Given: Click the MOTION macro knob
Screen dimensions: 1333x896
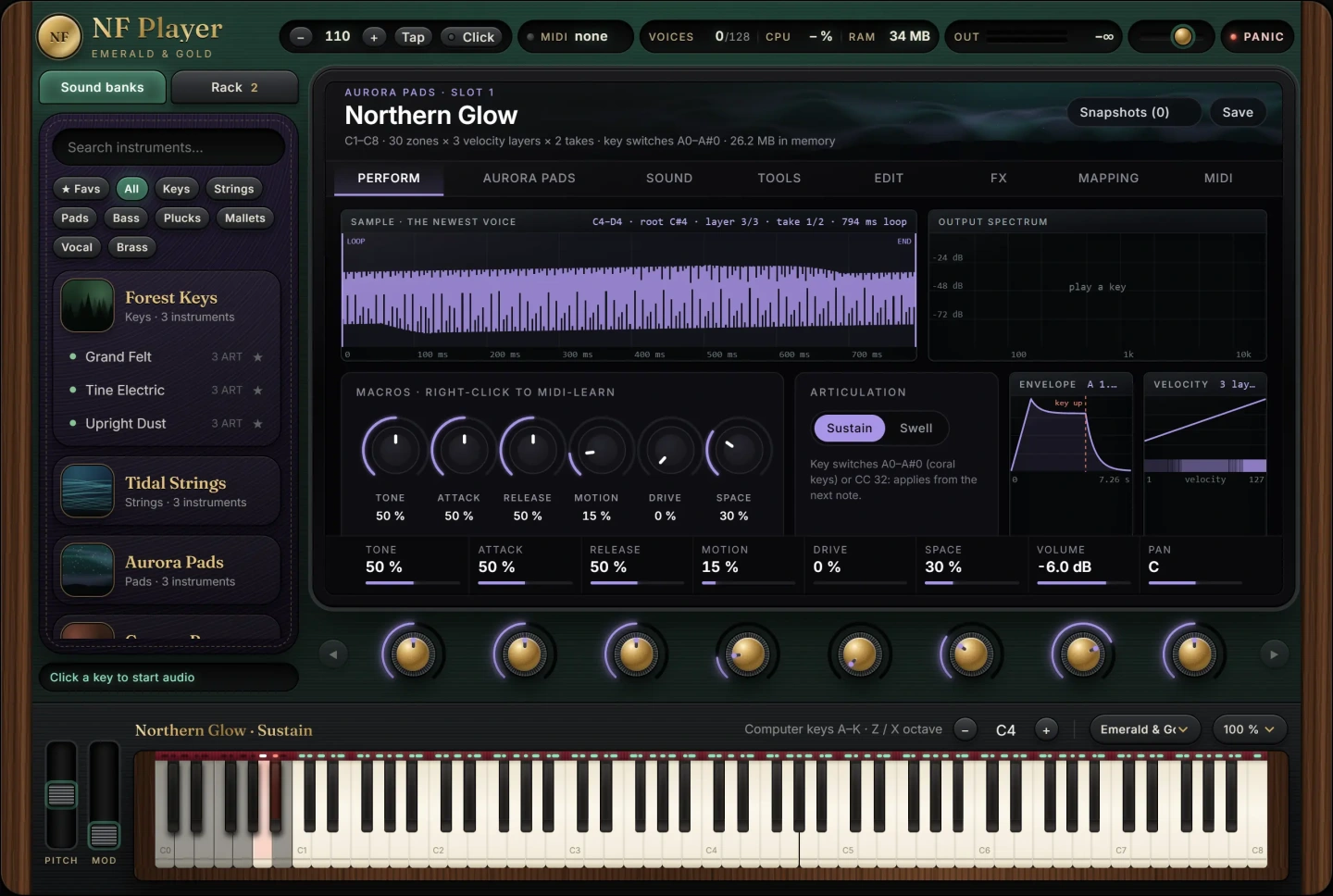Looking at the screenshot, I should (x=601, y=449).
